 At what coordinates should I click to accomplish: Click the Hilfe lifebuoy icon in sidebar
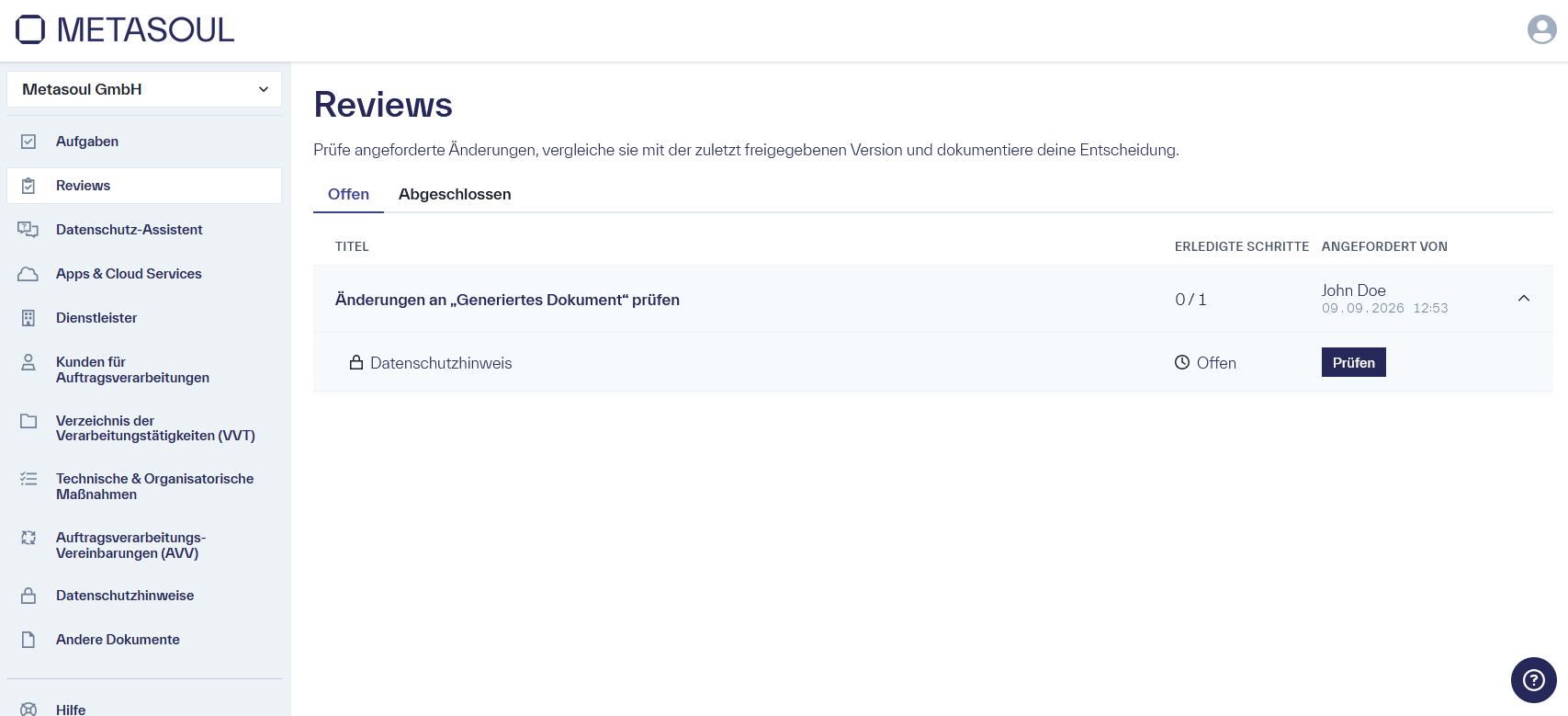point(28,709)
